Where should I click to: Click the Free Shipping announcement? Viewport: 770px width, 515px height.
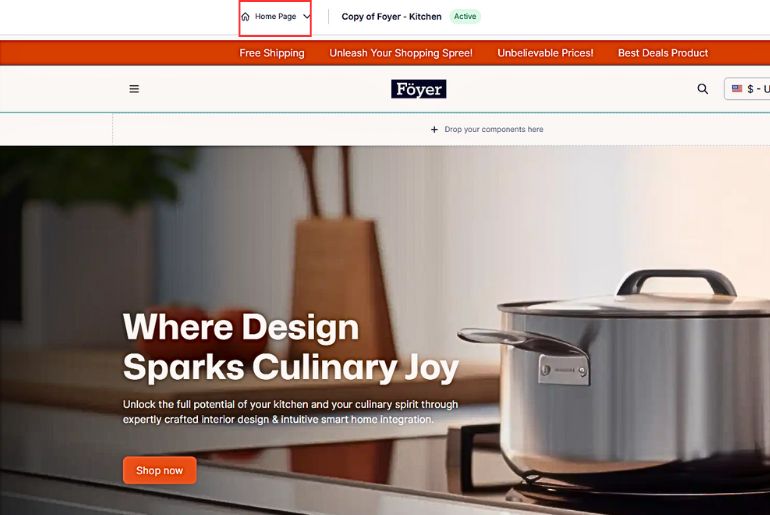(272, 53)
